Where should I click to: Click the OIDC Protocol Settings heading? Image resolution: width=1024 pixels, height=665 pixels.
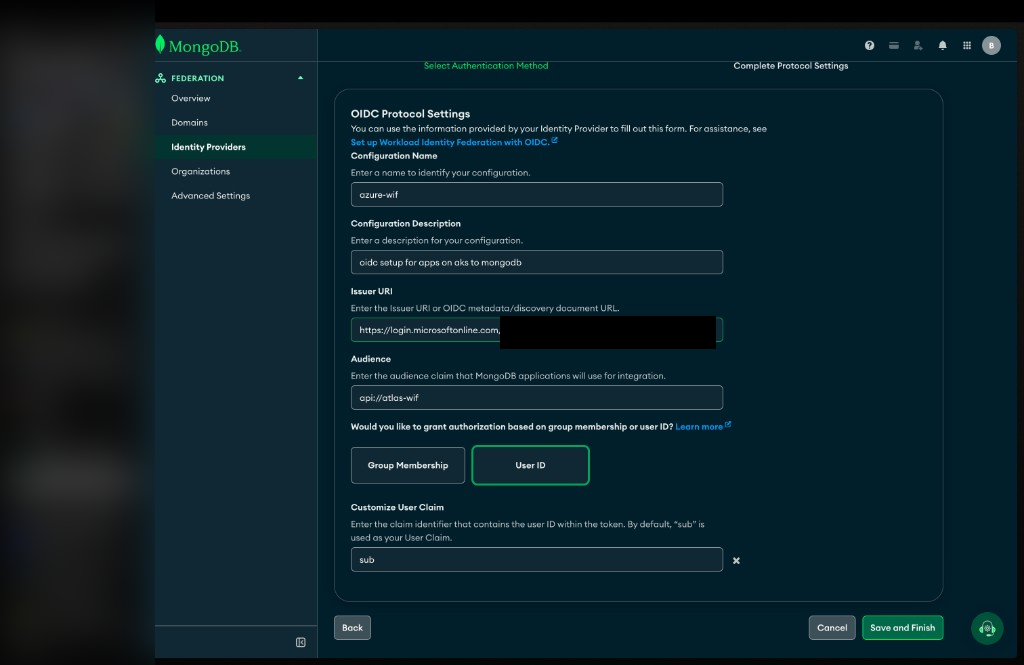pyautogui.click(x=410, y=114)
